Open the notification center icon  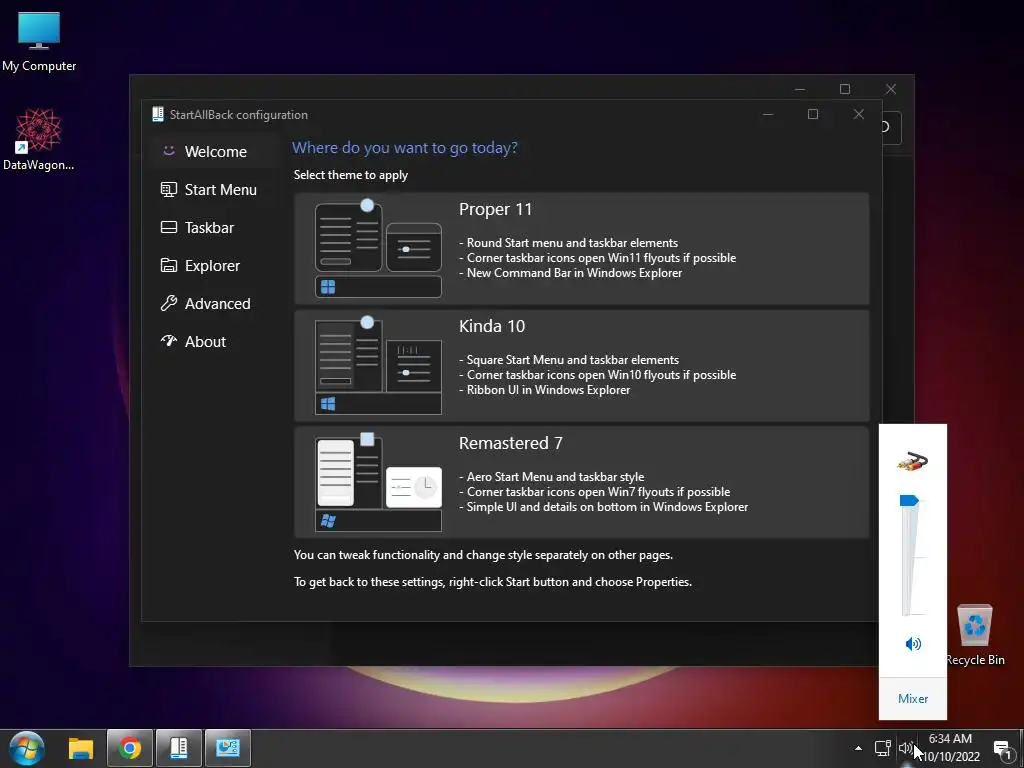click(1002, 749)
